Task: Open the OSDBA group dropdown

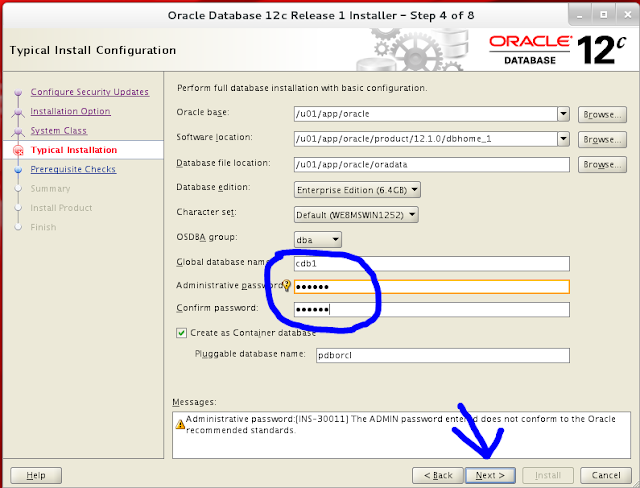Action: click(x=318, y=240)
